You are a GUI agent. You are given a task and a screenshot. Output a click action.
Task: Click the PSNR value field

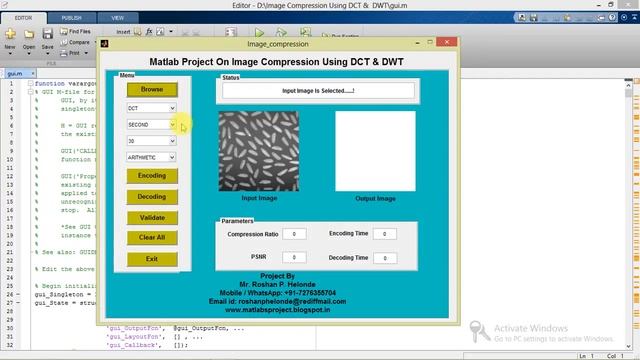tap(294, 258)
